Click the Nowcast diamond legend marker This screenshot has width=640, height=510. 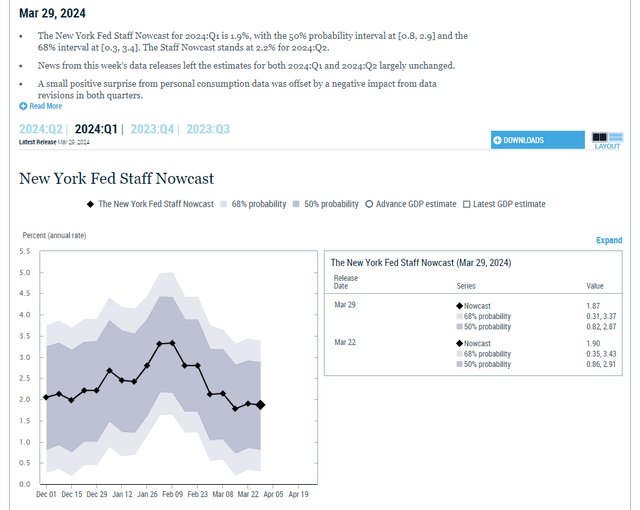(x=90, y=204)
